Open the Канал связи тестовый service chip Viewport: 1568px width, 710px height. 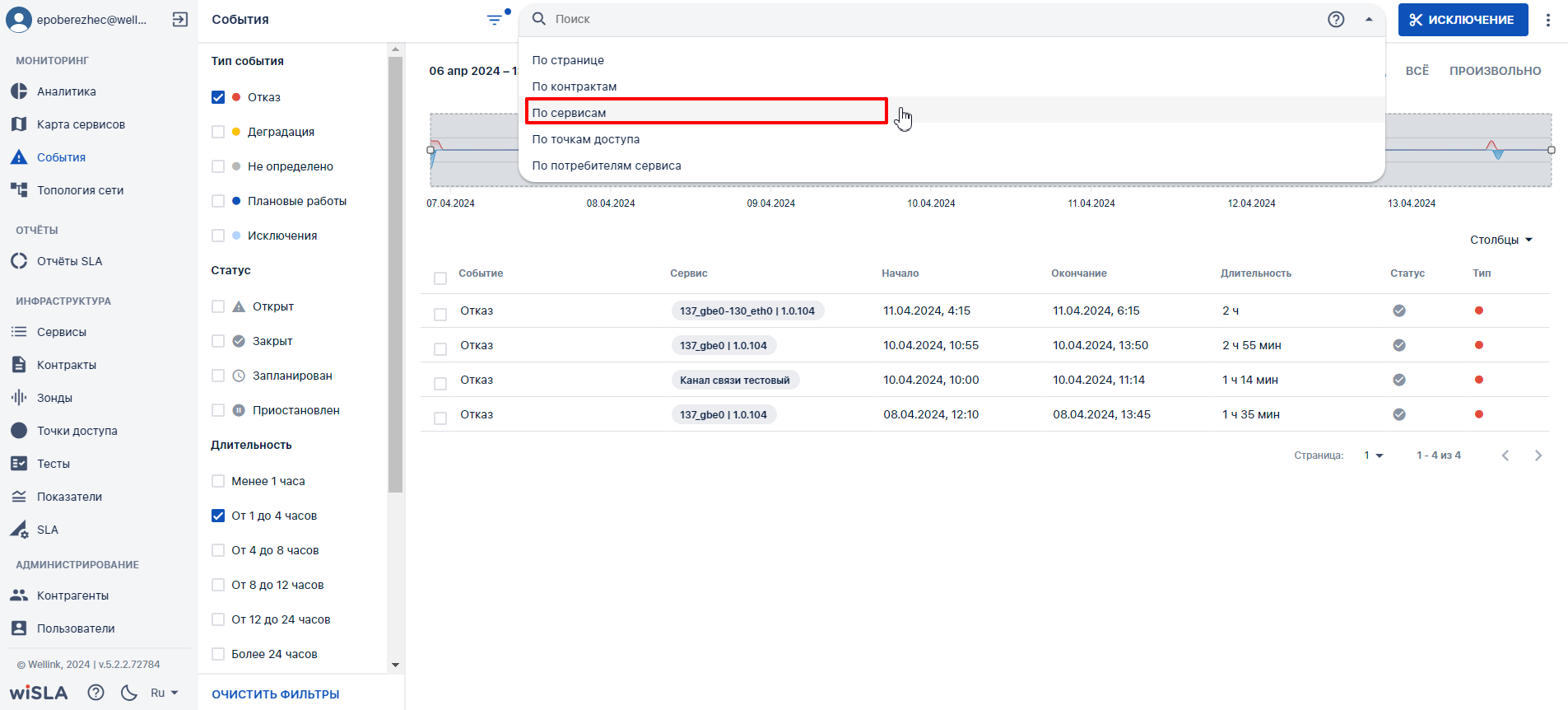coord(735,380)
